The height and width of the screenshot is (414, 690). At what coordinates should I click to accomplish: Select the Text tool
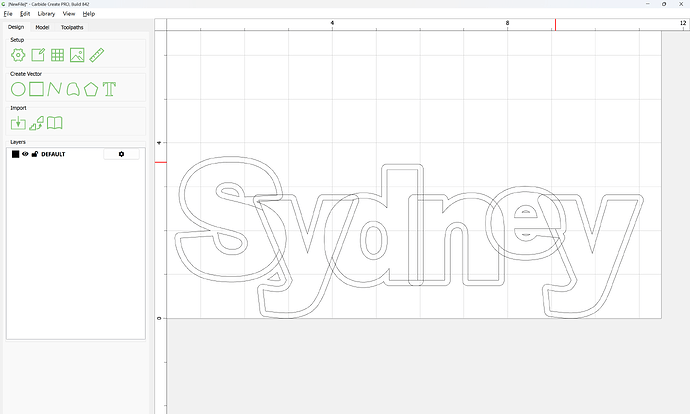110,89
